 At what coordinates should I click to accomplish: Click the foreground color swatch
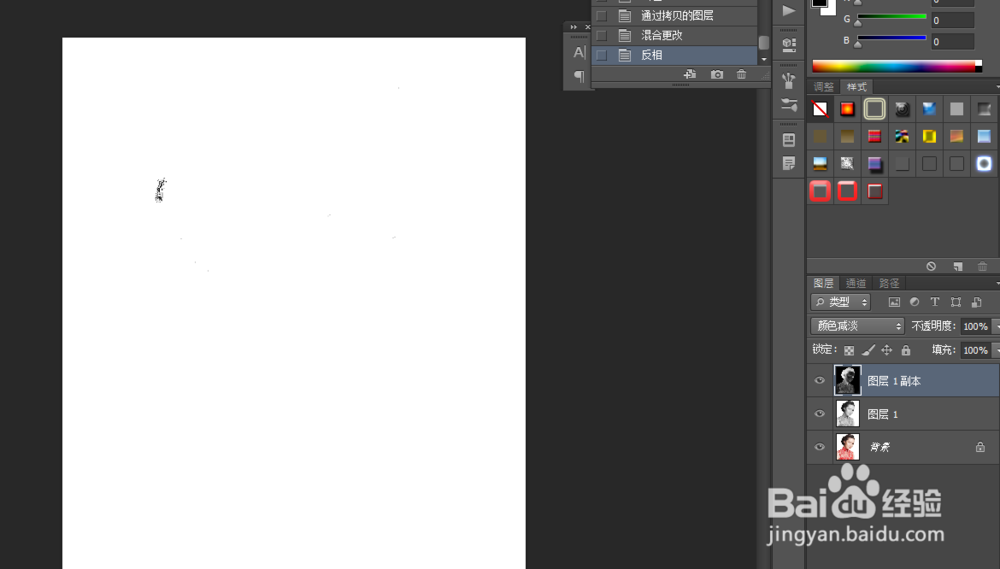[819, 3]
